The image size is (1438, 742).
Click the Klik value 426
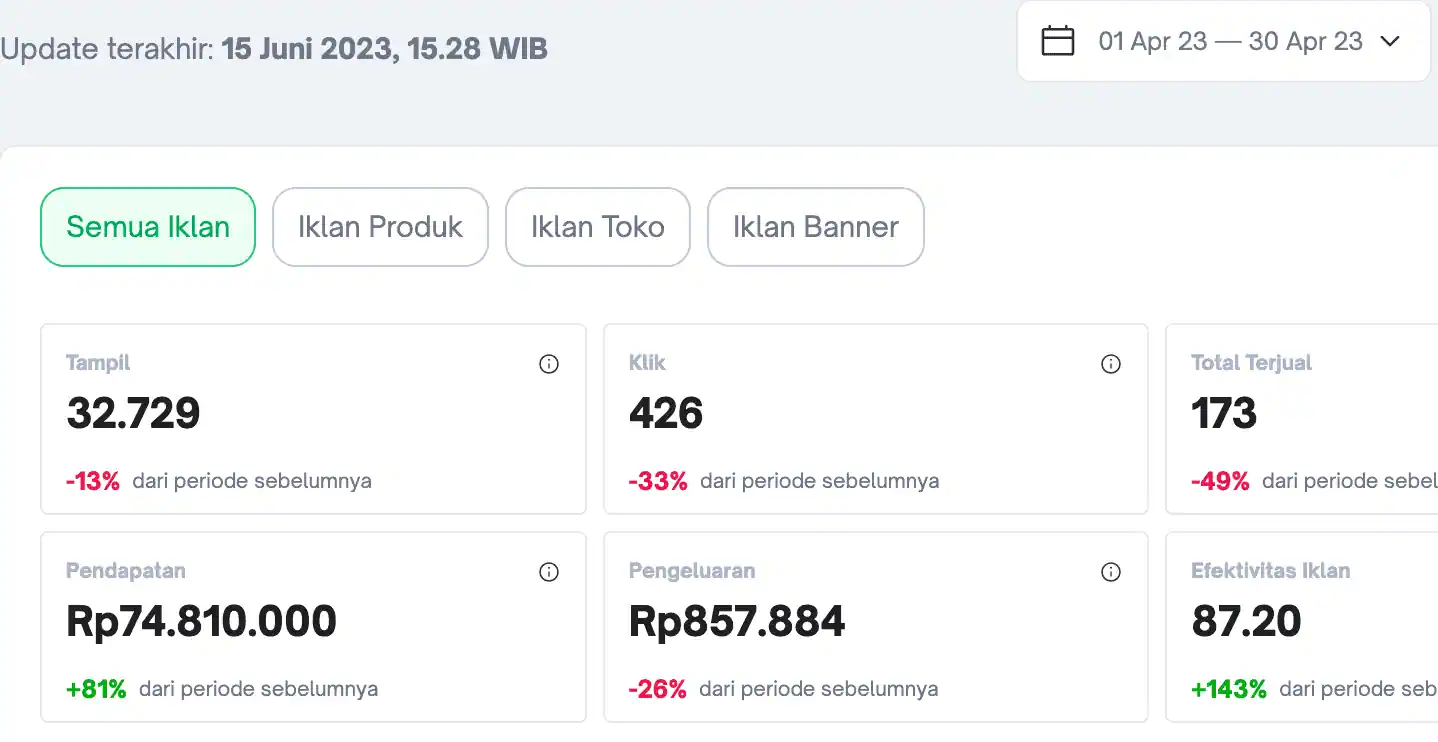click(x=666, y=413)
